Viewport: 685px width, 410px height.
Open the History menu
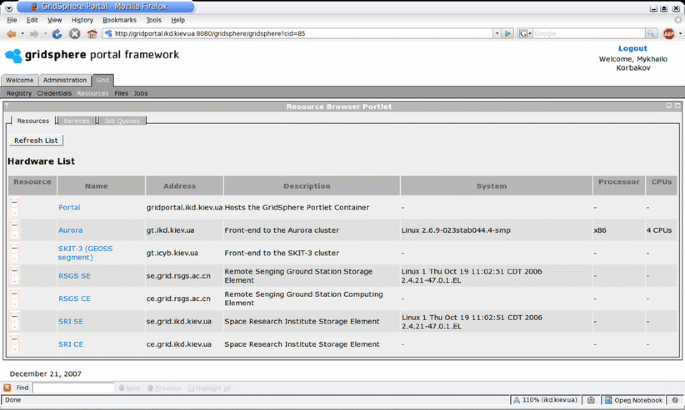coord(82,20)
